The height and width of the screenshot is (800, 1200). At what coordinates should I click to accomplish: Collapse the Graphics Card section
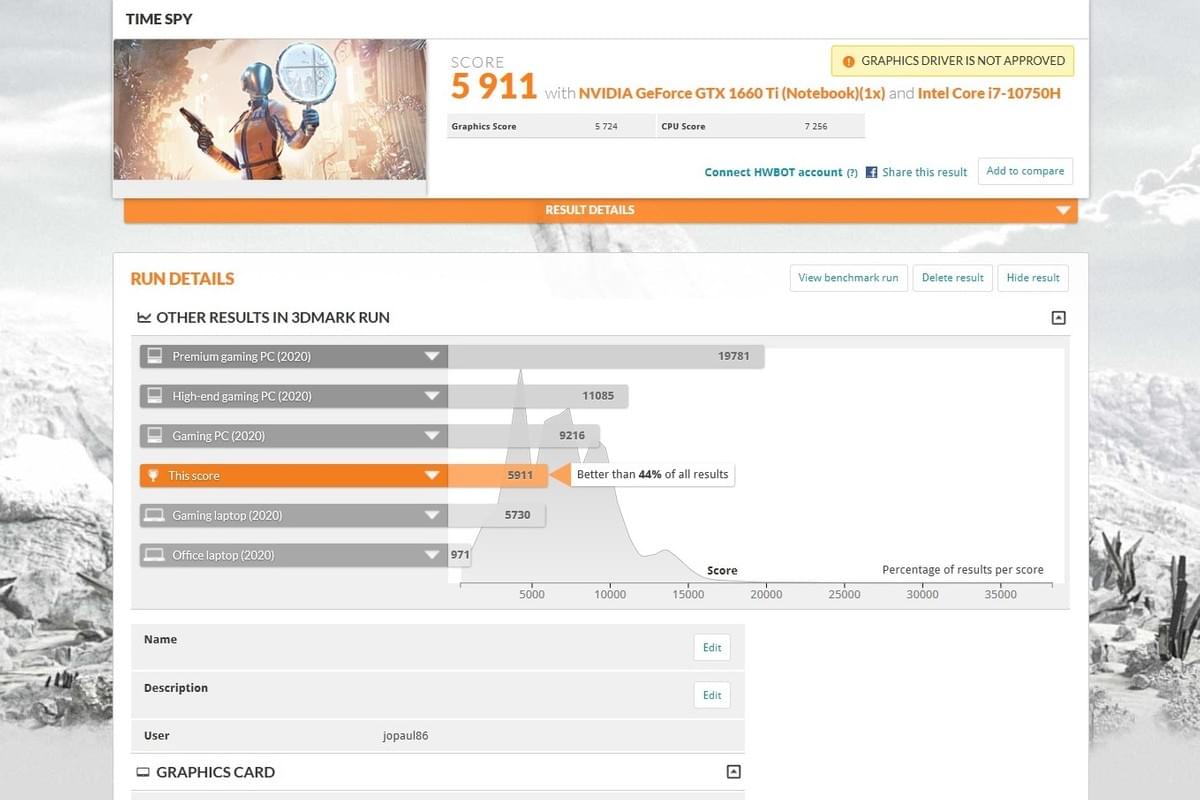[733, 772]
